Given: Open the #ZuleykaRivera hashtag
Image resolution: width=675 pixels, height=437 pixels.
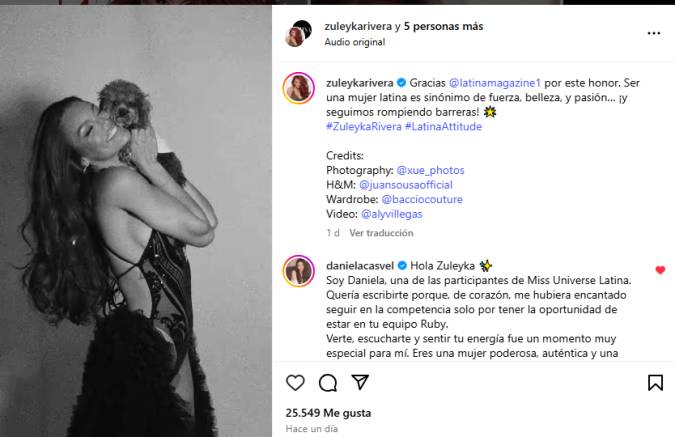Looking at the screenshot, I should (x=364, y=127).
